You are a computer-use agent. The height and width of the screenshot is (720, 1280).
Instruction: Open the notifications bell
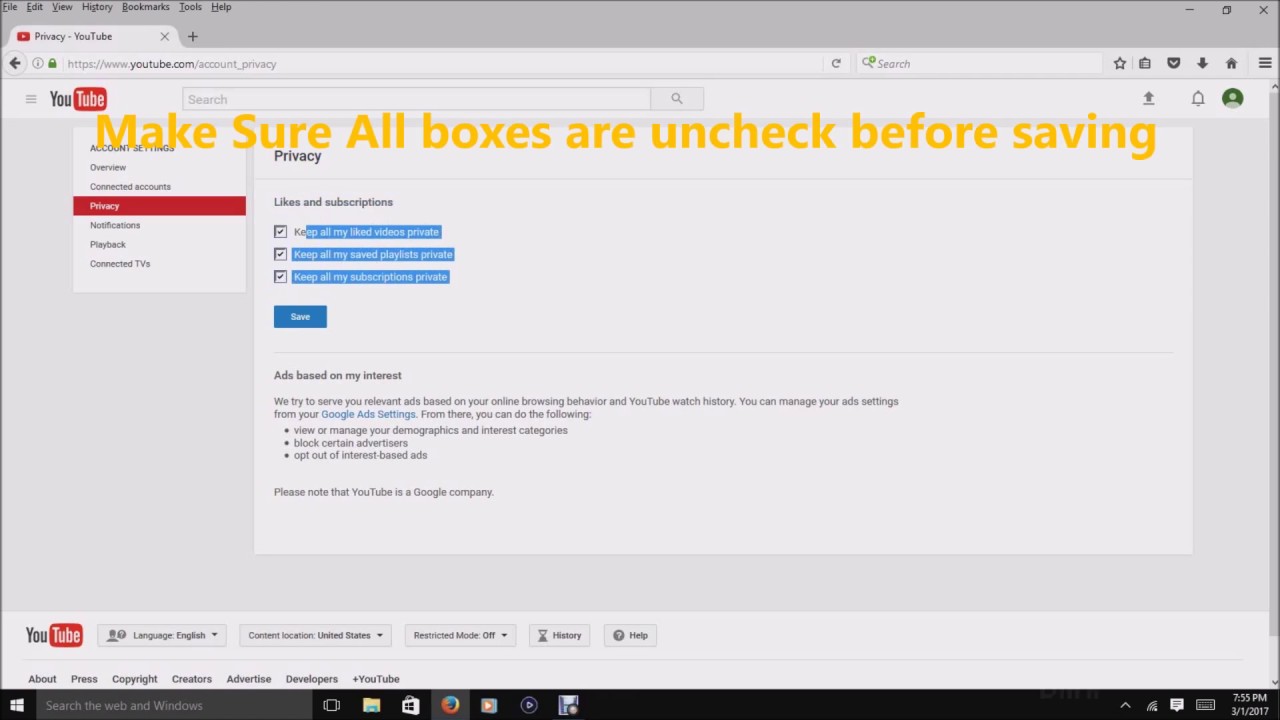tap(1198, 98)
